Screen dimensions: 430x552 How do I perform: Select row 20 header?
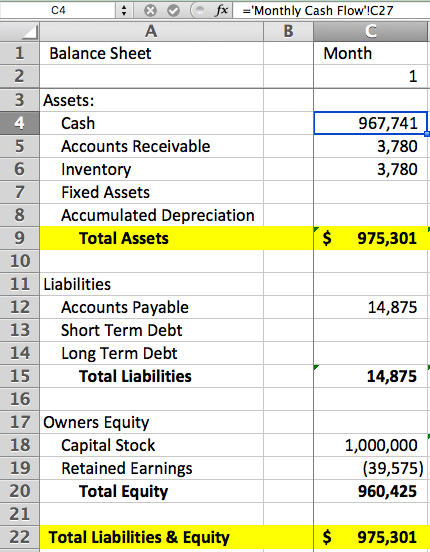[19, 491]
